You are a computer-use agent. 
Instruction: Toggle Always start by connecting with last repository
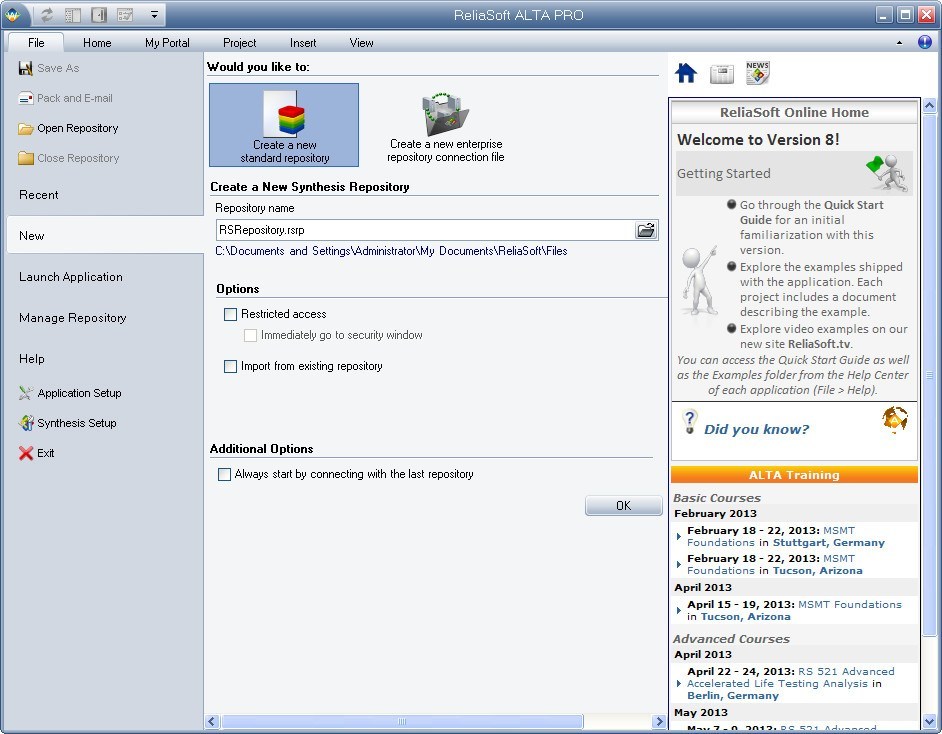pos(224,475)
